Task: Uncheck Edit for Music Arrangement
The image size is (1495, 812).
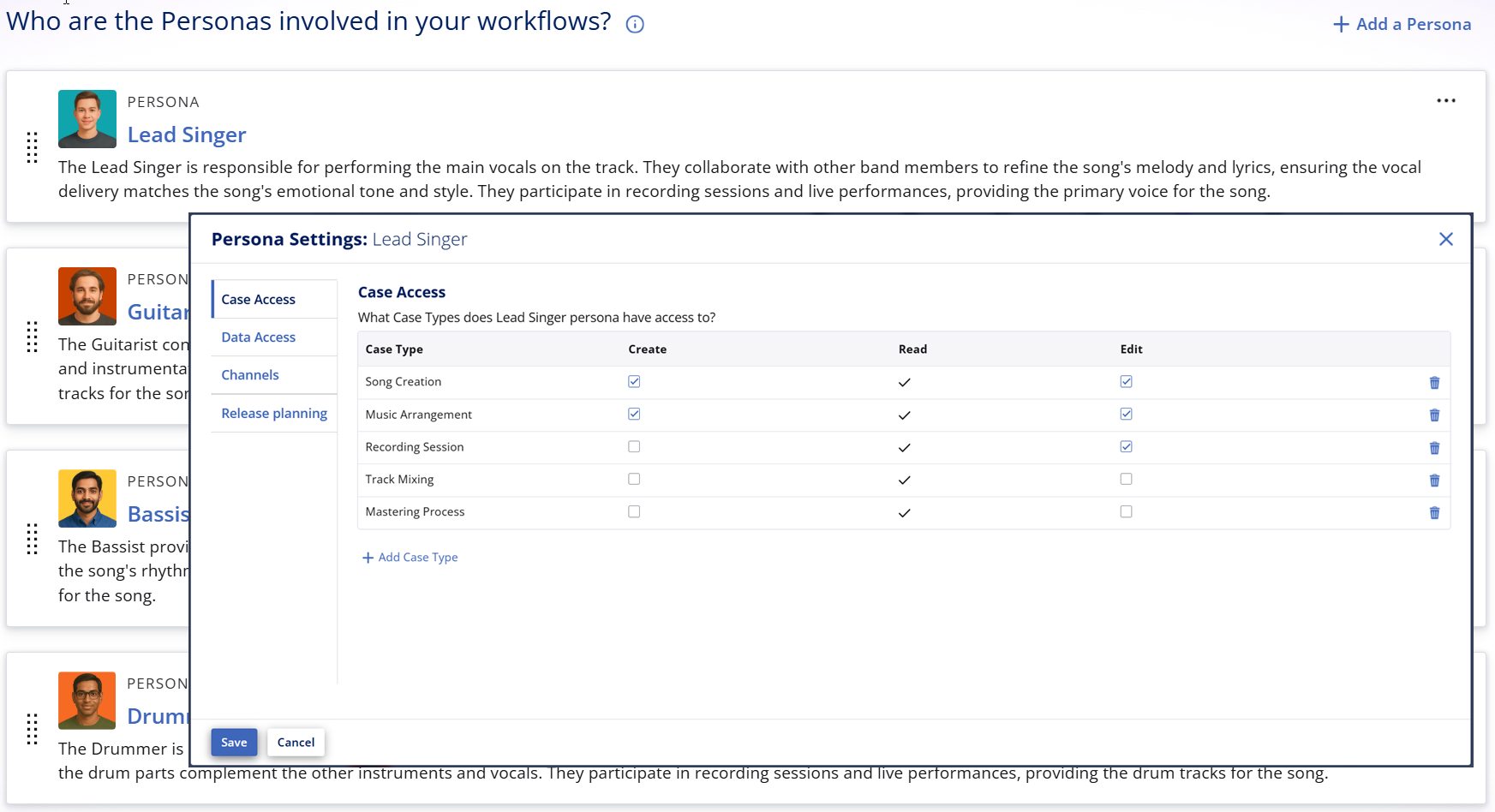Action: (x=1126, y=415)
